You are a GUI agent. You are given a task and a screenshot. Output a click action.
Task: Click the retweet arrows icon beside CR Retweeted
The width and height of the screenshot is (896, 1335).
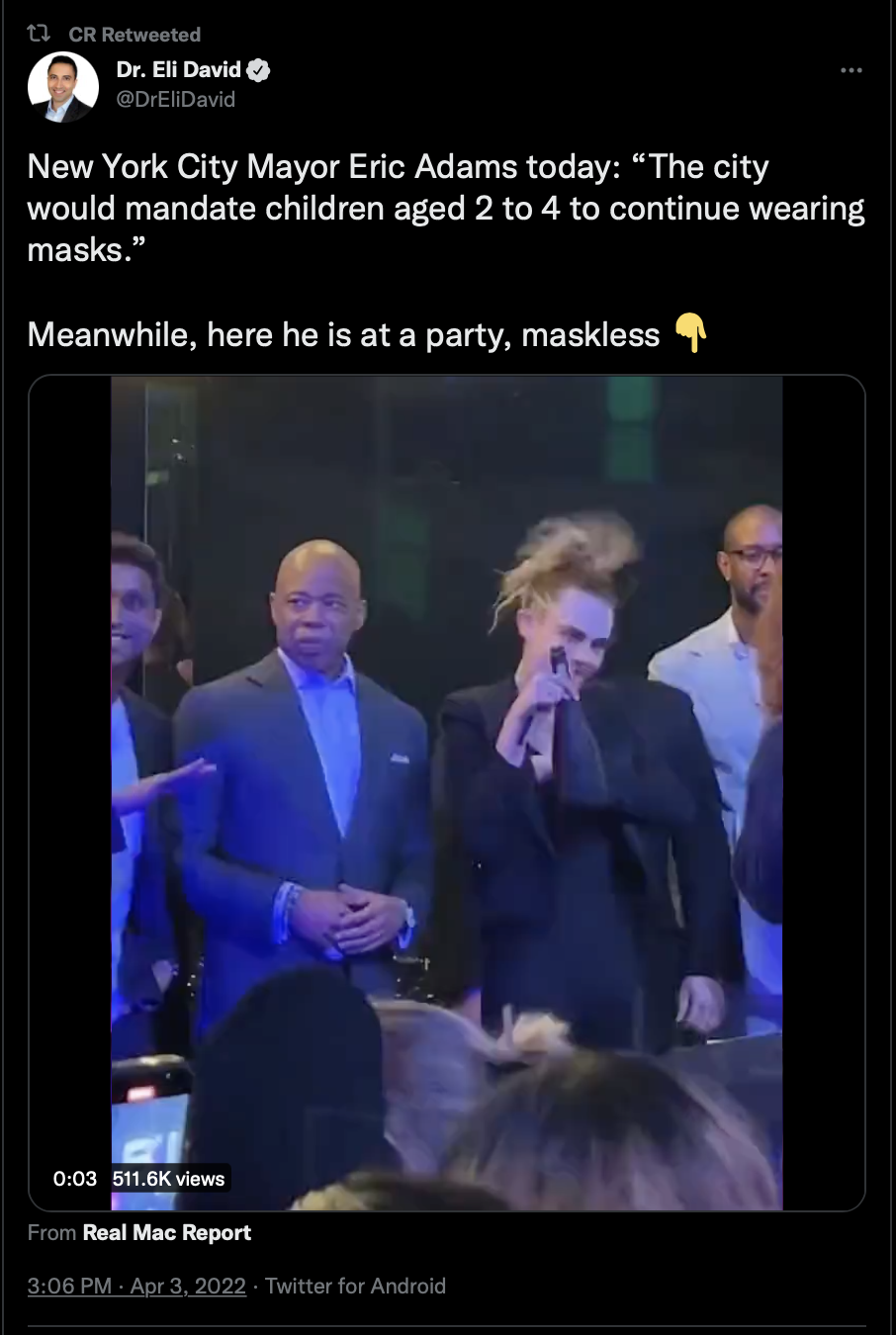point(39,34)
